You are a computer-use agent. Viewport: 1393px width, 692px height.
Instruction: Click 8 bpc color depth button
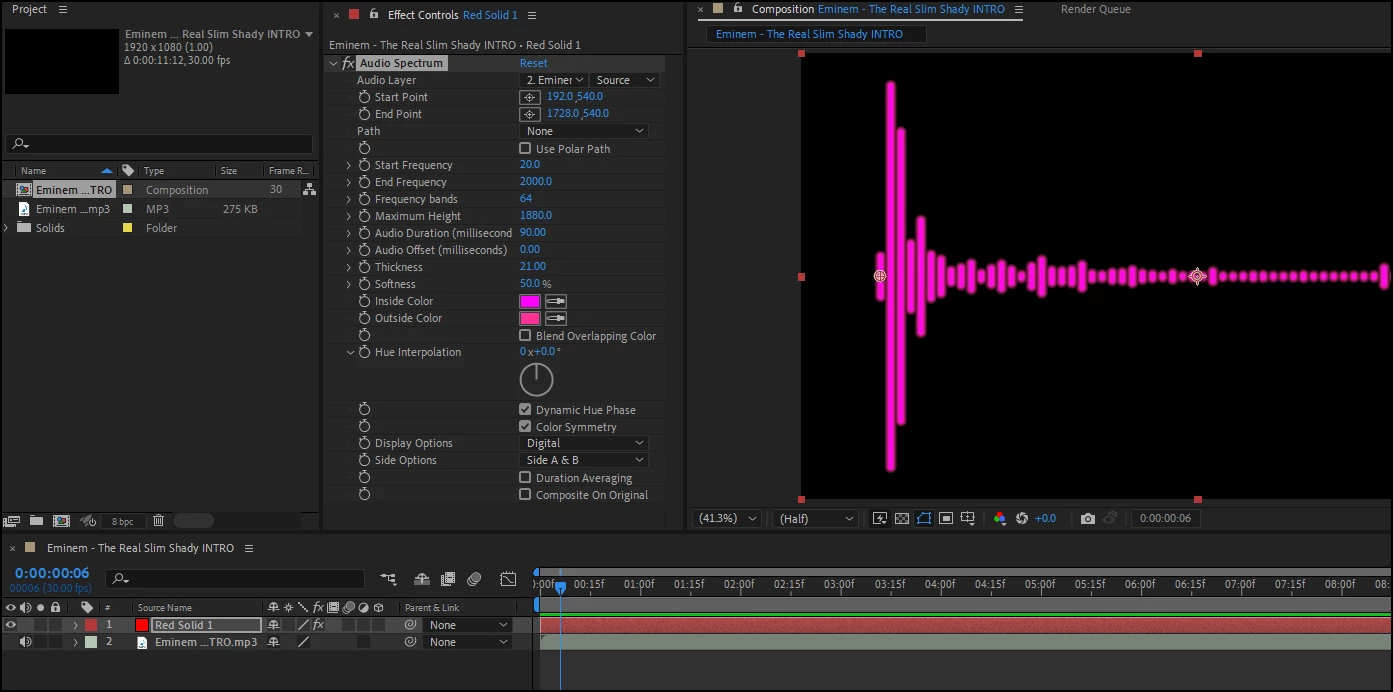122,521
